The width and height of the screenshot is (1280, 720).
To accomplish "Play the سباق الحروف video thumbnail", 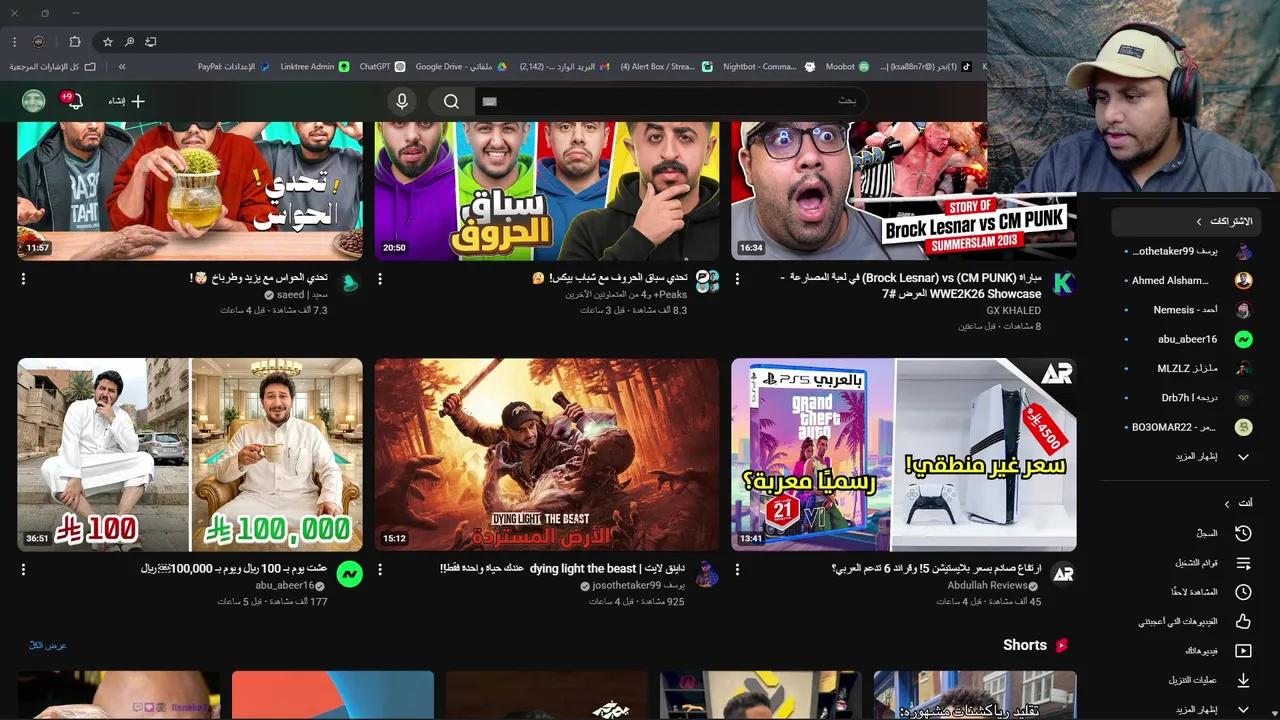I will click(x=547, y=191).
